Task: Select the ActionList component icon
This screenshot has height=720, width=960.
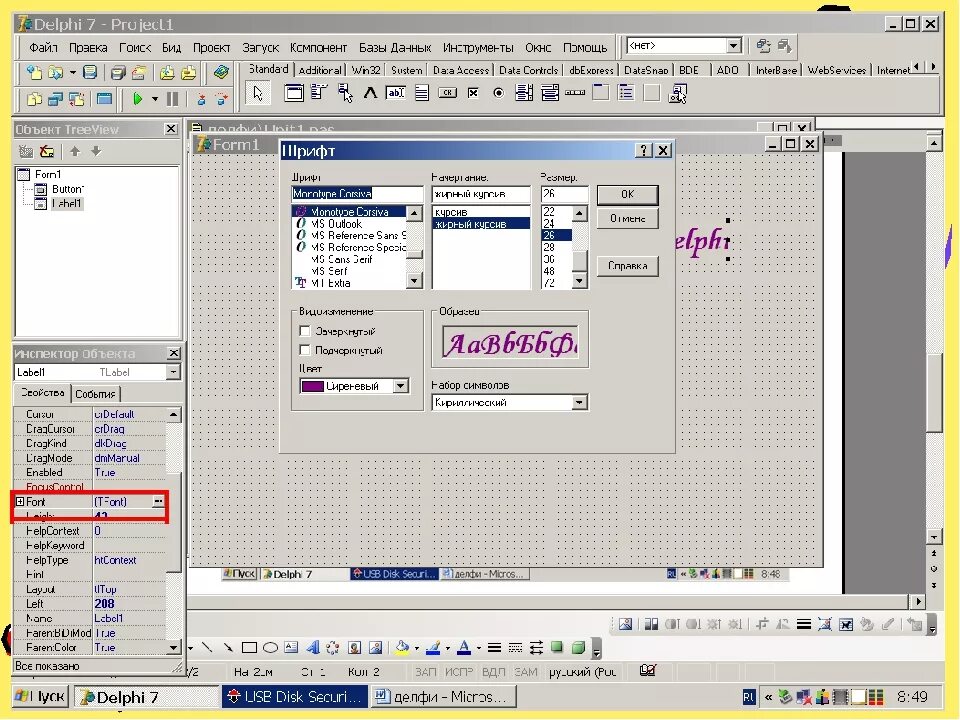Action: coord(677,94)
